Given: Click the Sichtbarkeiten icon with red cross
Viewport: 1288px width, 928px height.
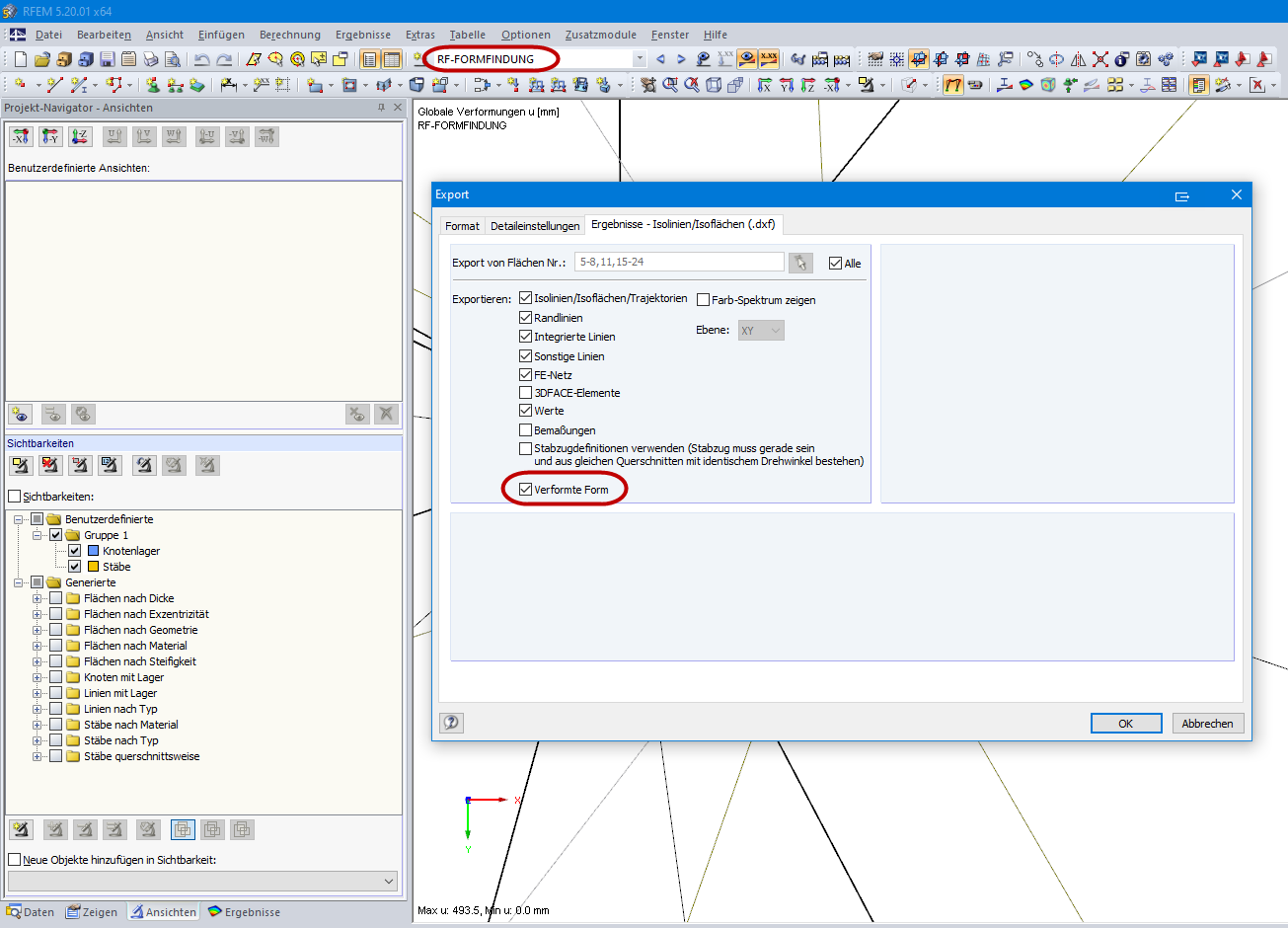Looking at the screenshot, I should tap(50, 464).
